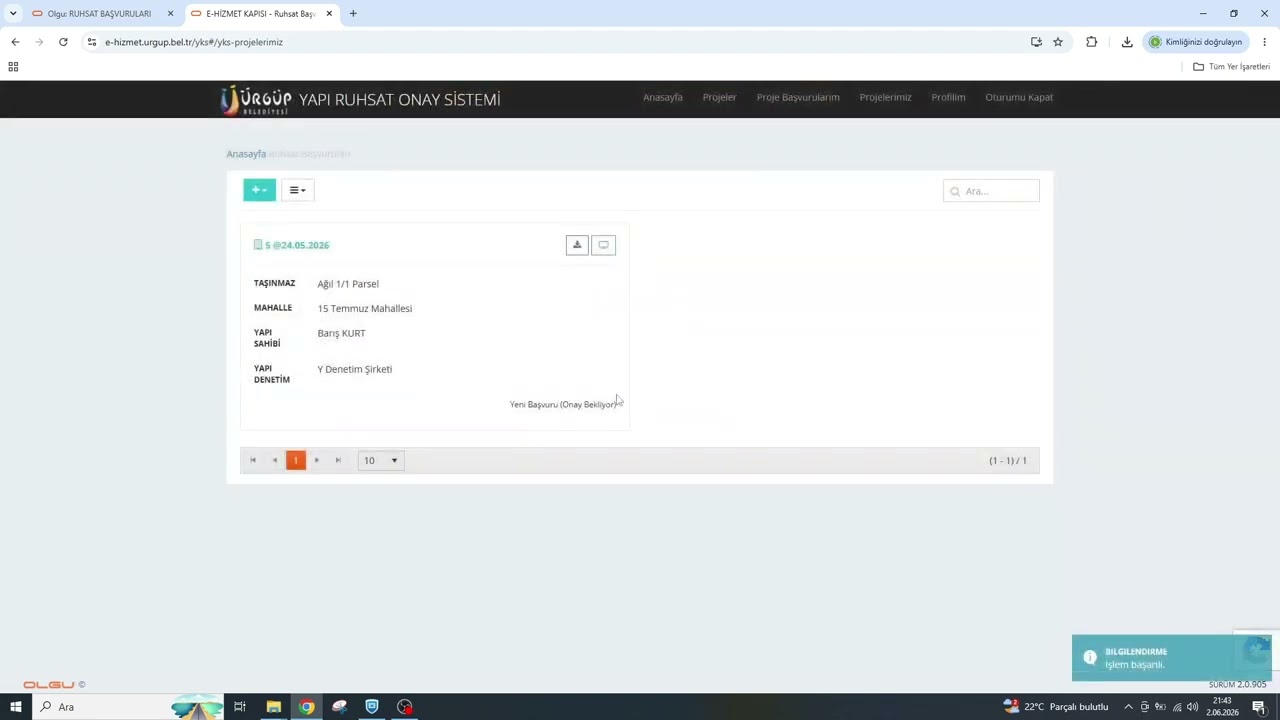Close the Olgu: RUHSAT BAŞVURULARI tab
The image size is (1280, 720).
(170, 14)
